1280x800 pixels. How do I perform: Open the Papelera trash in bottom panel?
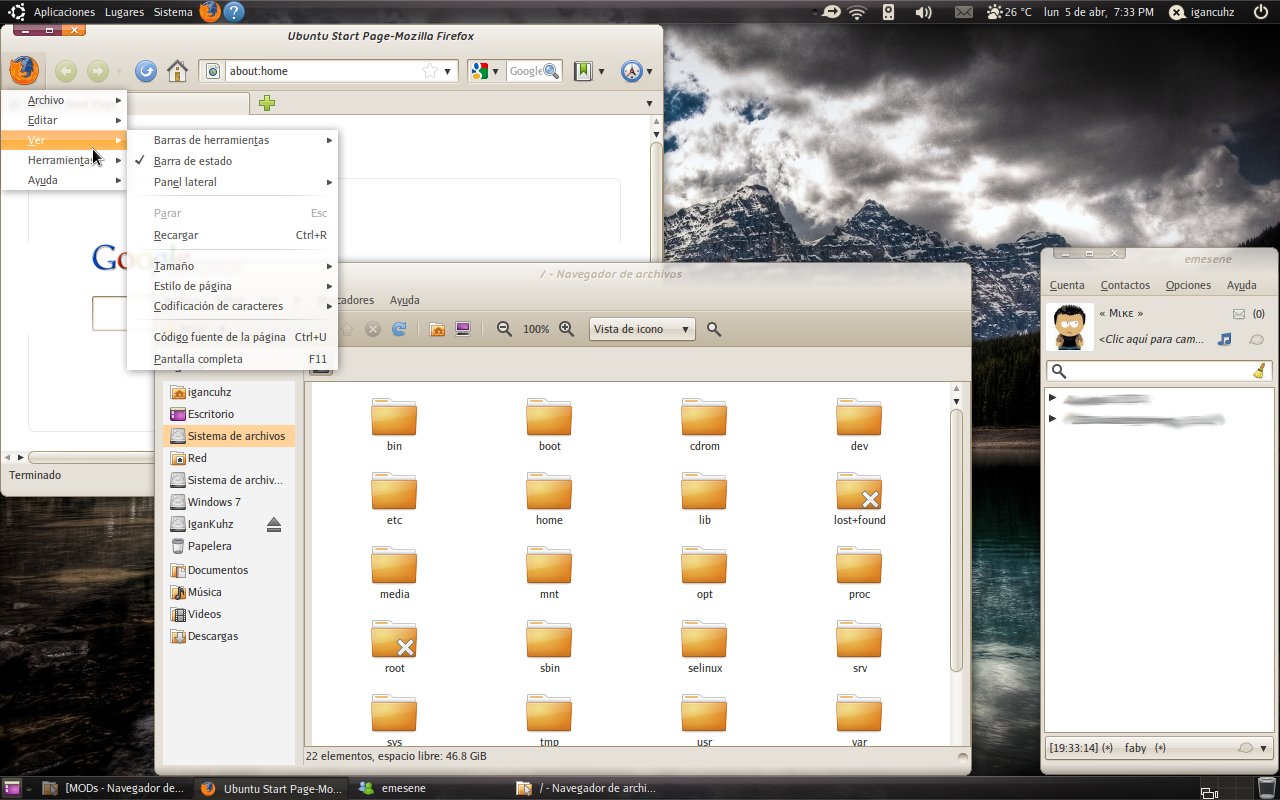coord(1266,788)
